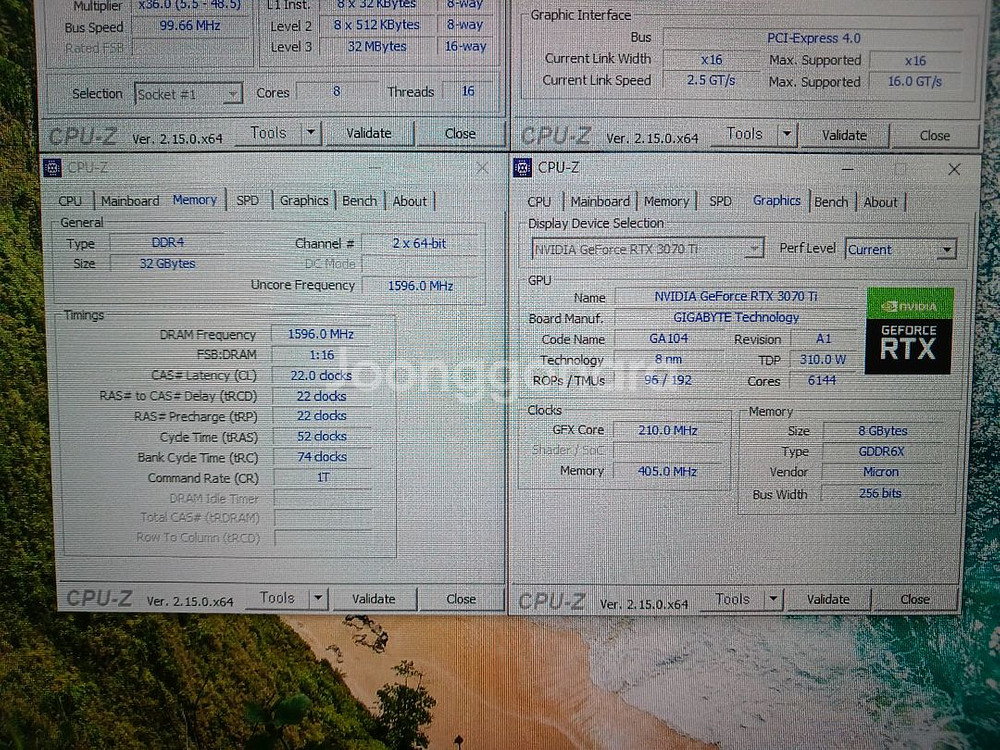Open Socket #1 selection dropdown
Image resolution: width=1000 pixels, height=750 pixels.
pyautogui.click(x=188, y=94)
